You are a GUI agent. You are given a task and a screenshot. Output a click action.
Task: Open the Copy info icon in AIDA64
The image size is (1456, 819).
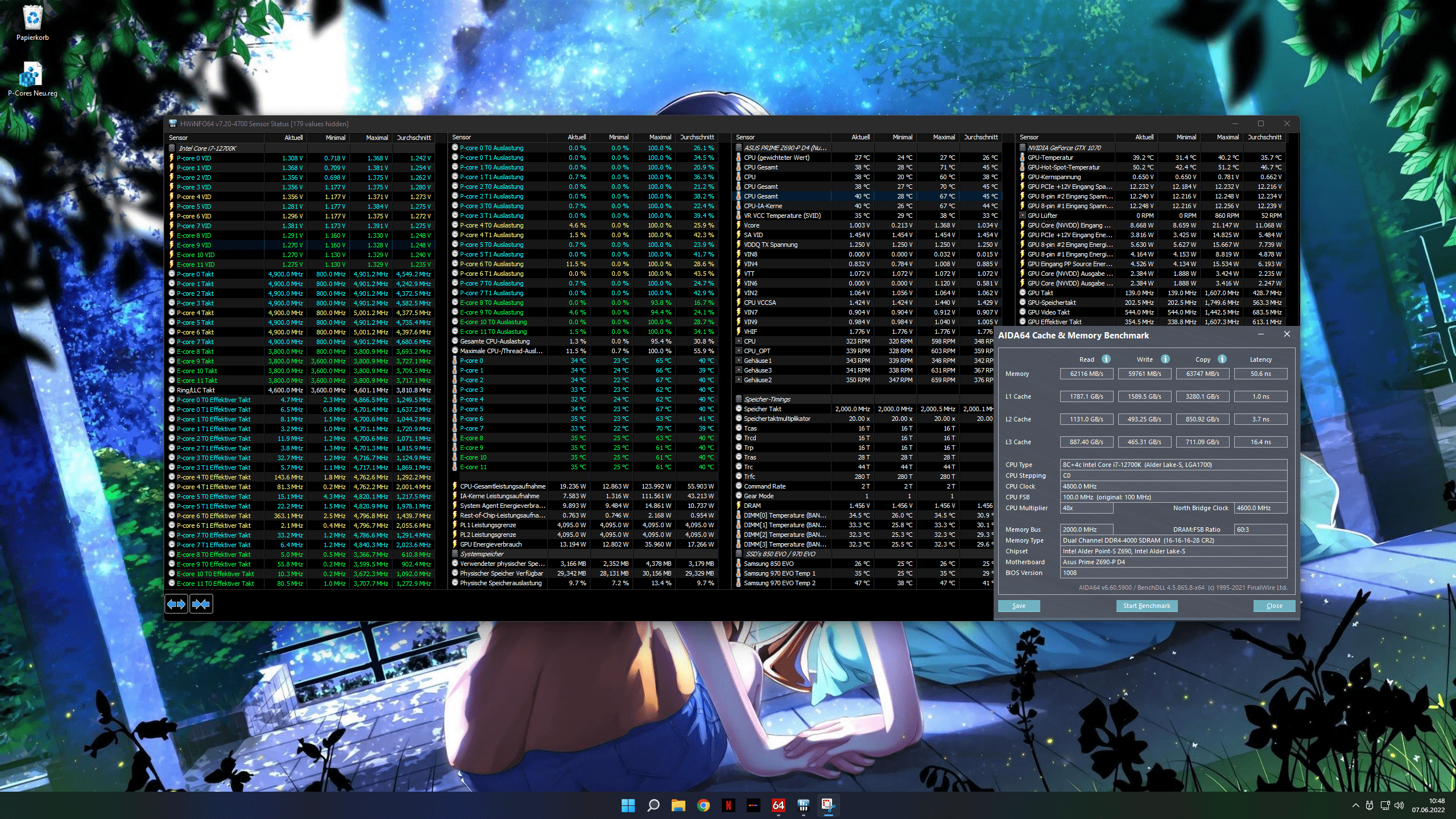pos(1222,359)
